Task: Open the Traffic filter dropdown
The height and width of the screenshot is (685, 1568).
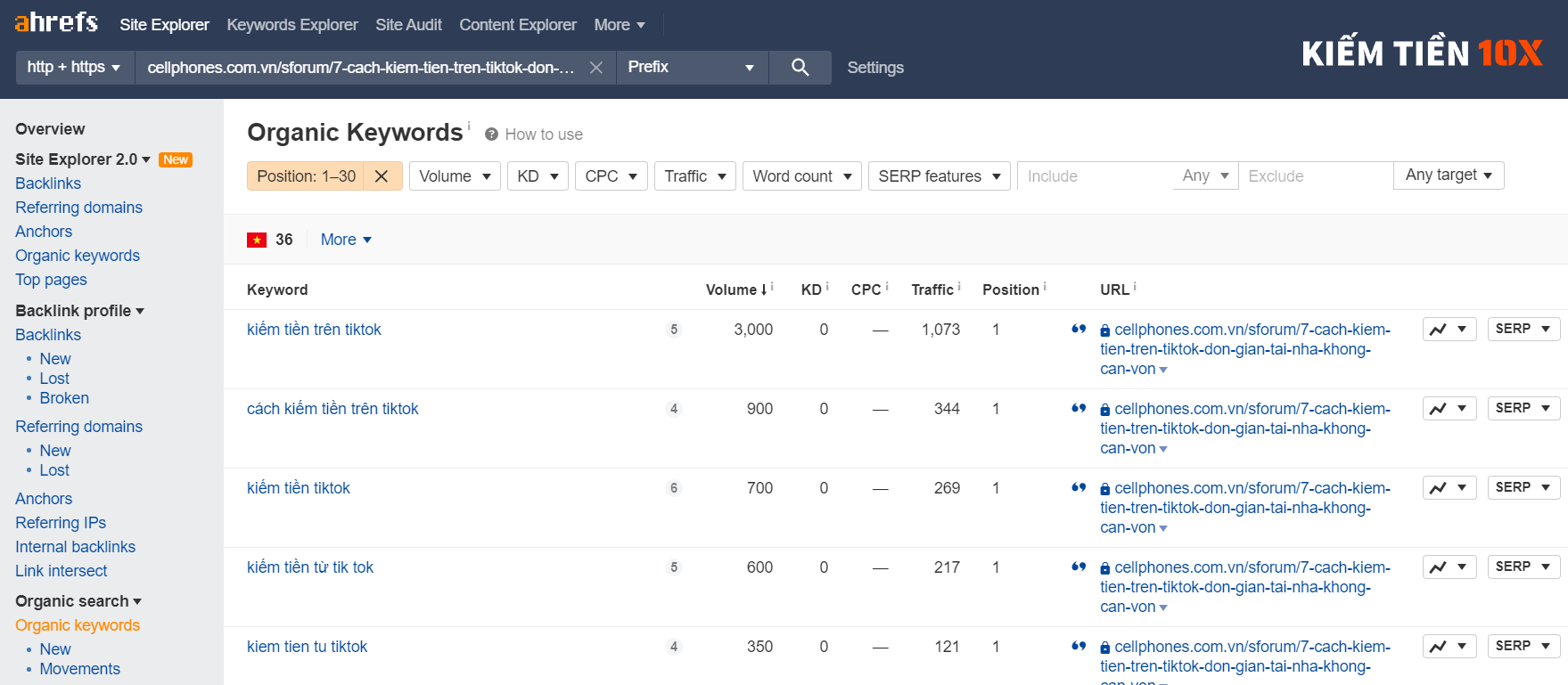Action: pos(695,176)
